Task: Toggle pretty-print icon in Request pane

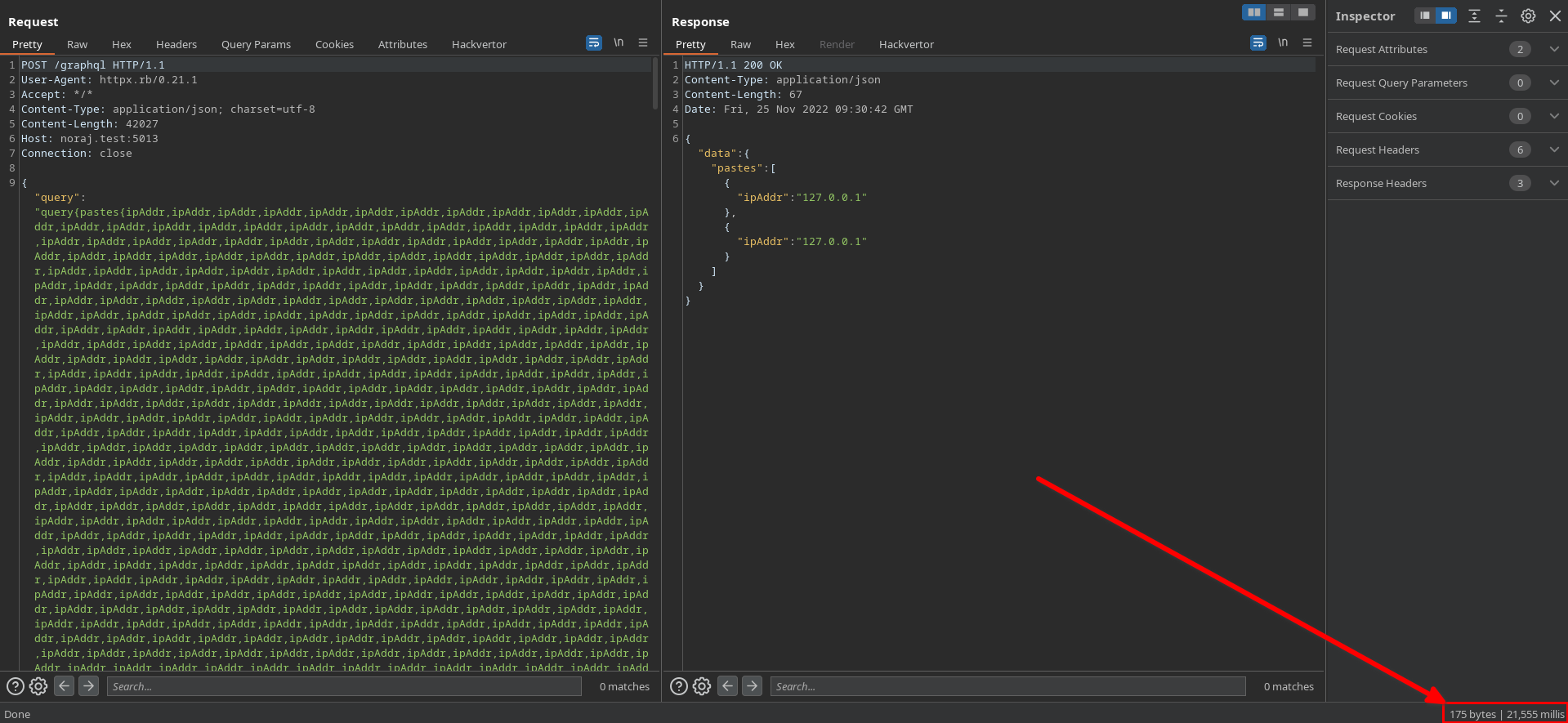Action: coord(594,43)
